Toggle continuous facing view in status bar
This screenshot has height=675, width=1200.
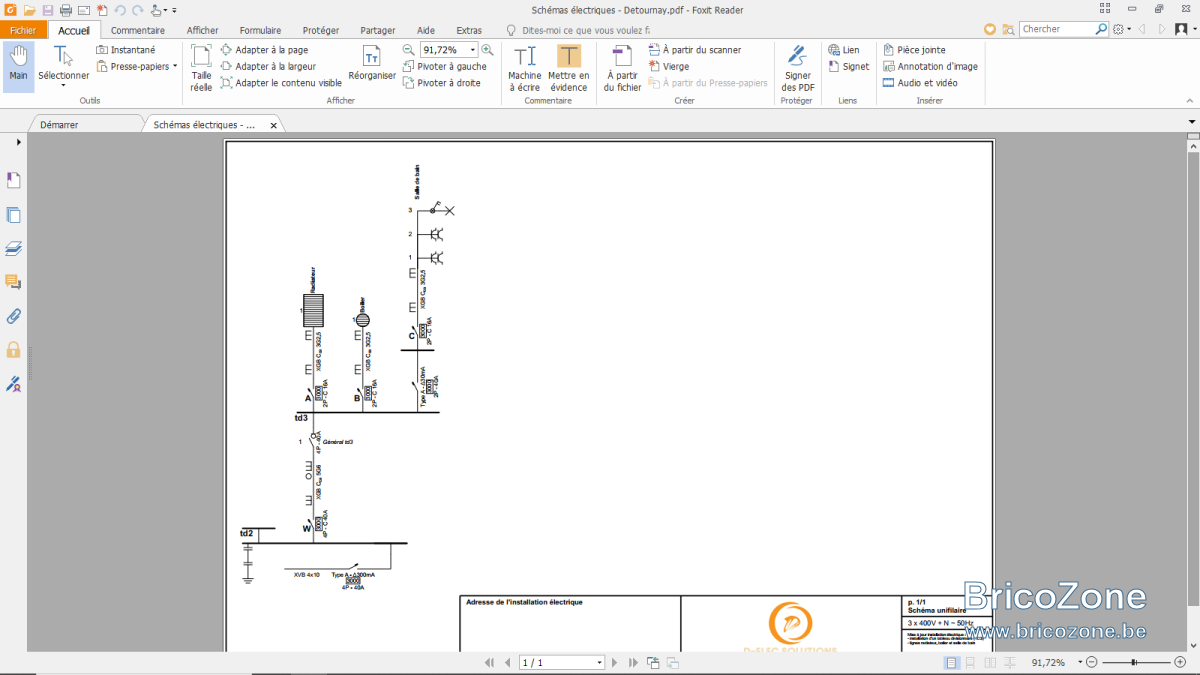(x=1008, y=663)
